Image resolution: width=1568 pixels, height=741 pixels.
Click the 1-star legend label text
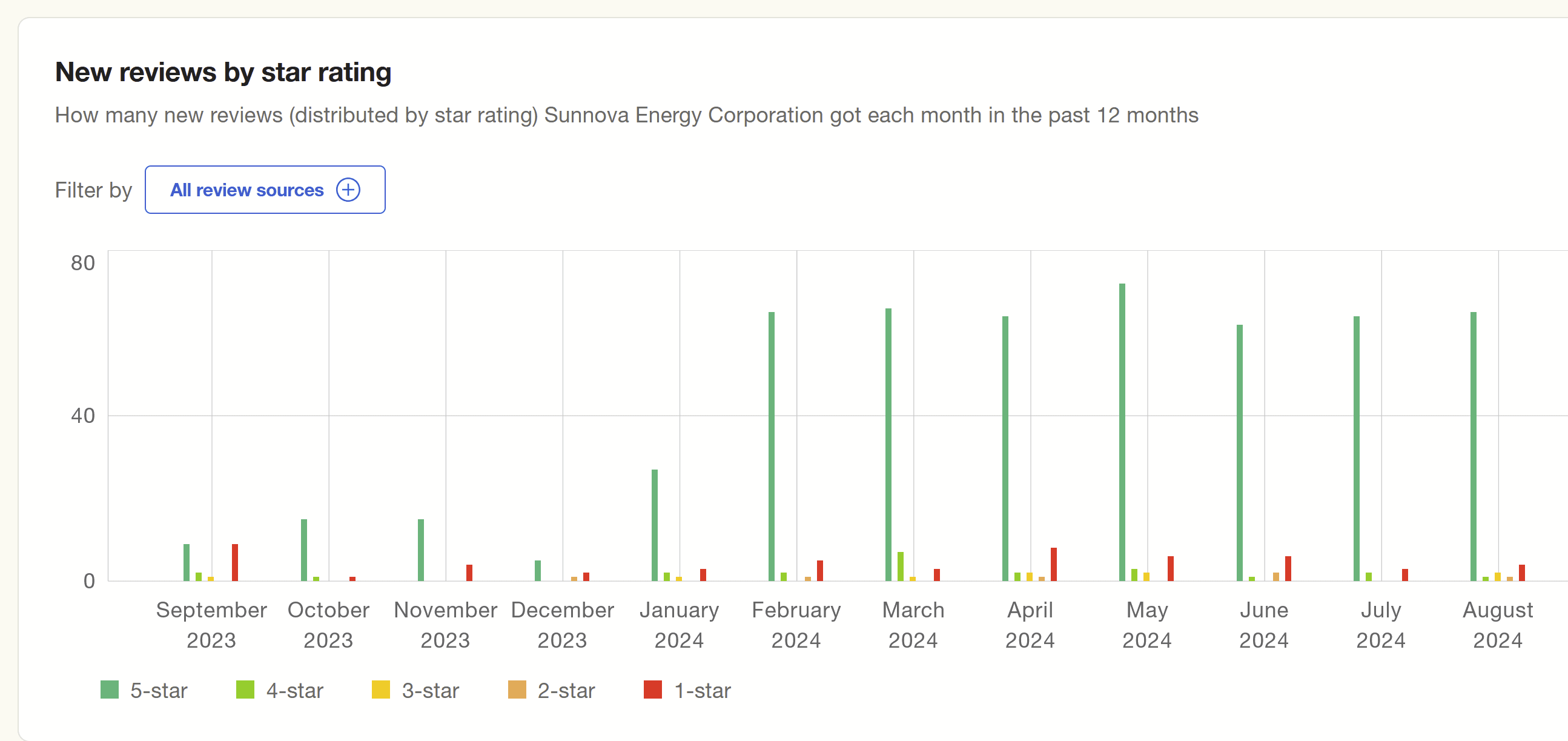pos(703,691)
